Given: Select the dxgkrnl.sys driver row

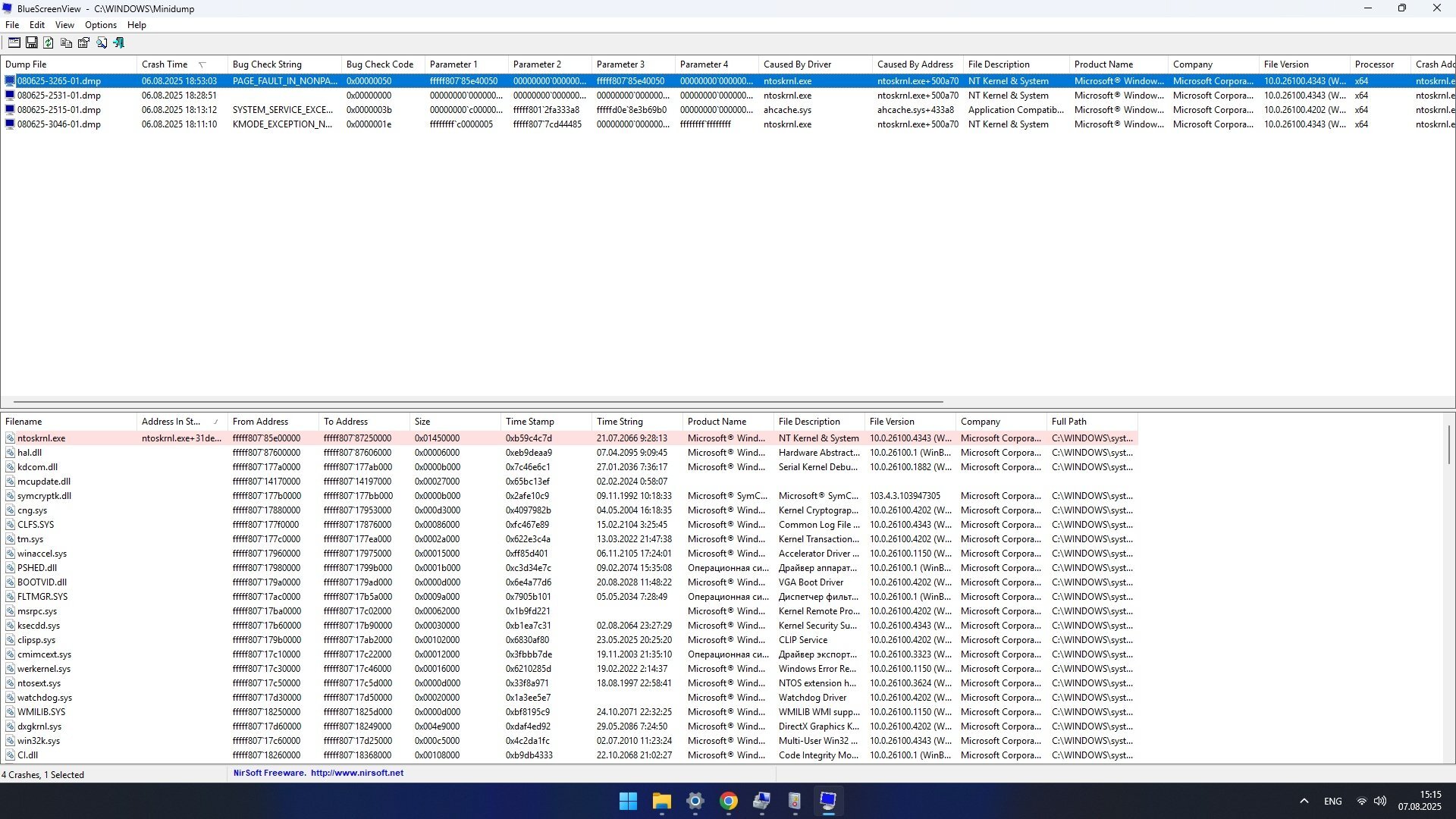Looking at the screenshot, I should coord(569,726).
